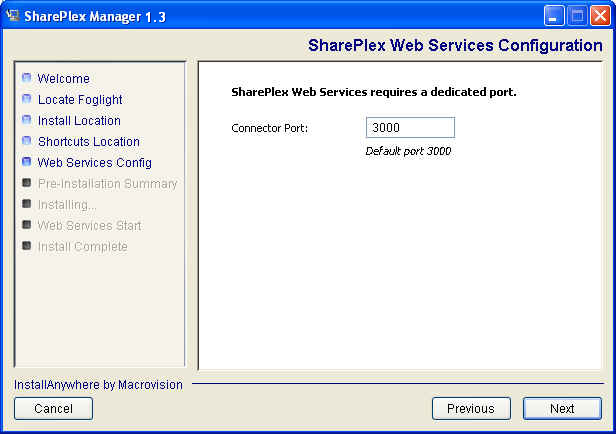The image size is (616, 434).
Task: Select the Welcome step label
Action: point(63,78)
